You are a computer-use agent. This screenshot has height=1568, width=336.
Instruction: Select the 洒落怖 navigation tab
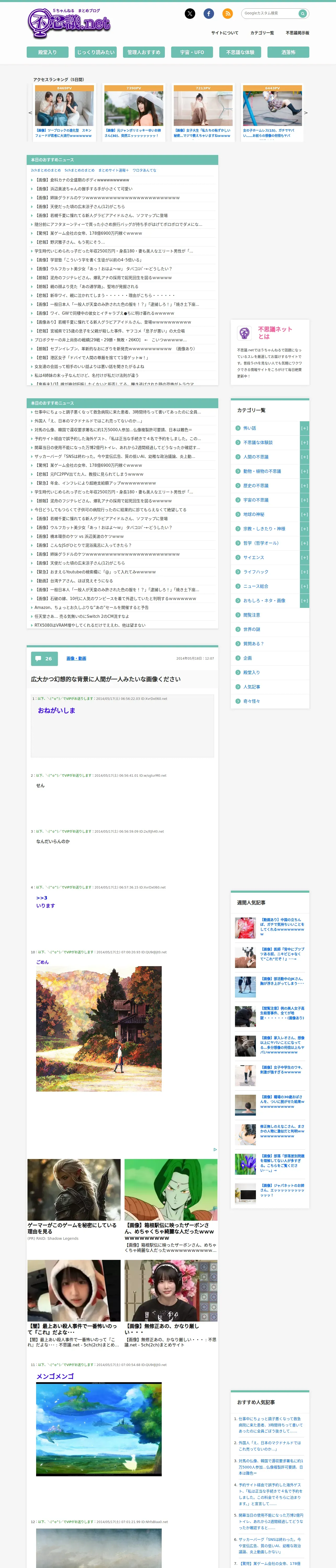288,52
